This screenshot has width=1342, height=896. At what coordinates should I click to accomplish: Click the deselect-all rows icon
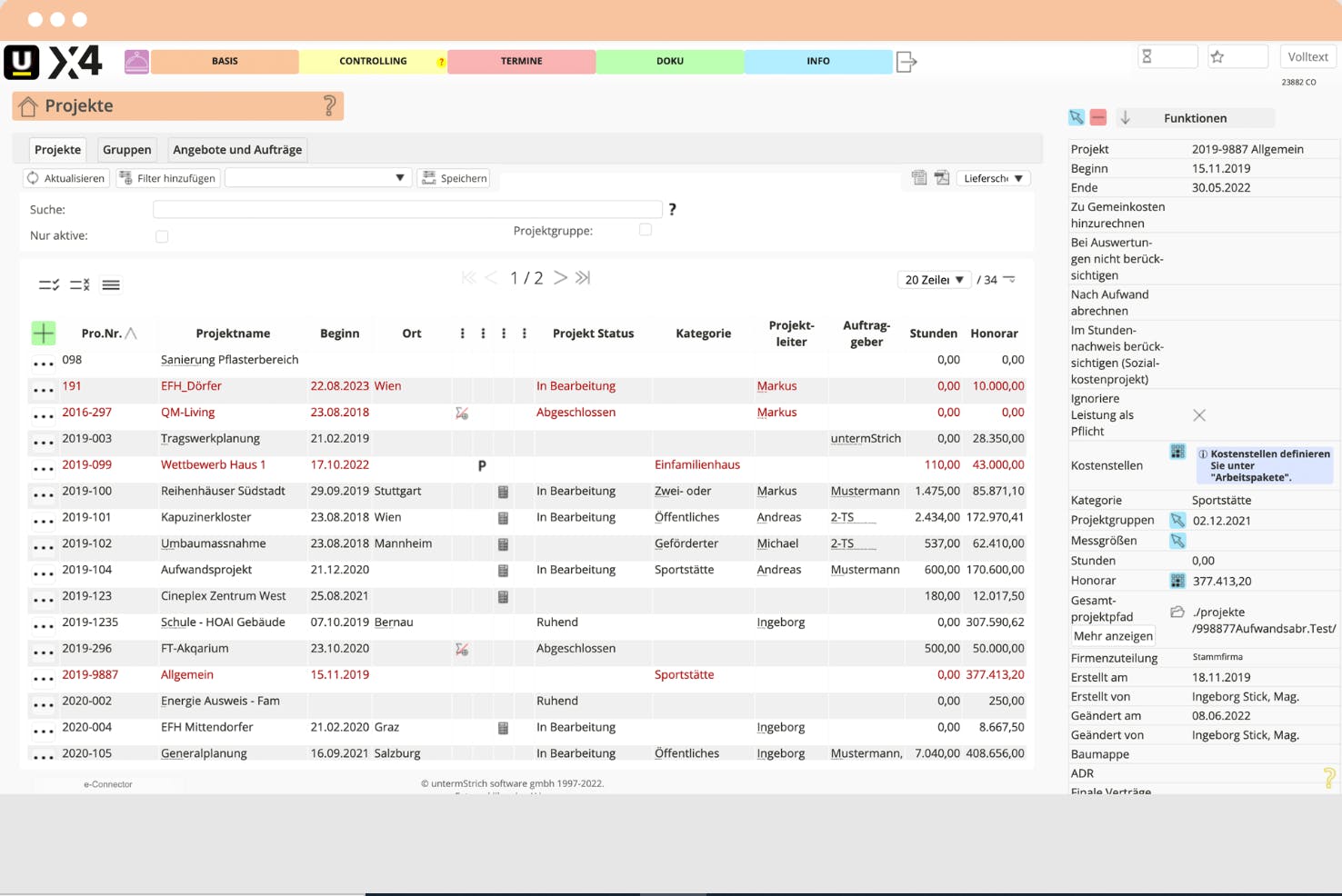point(80,285)
